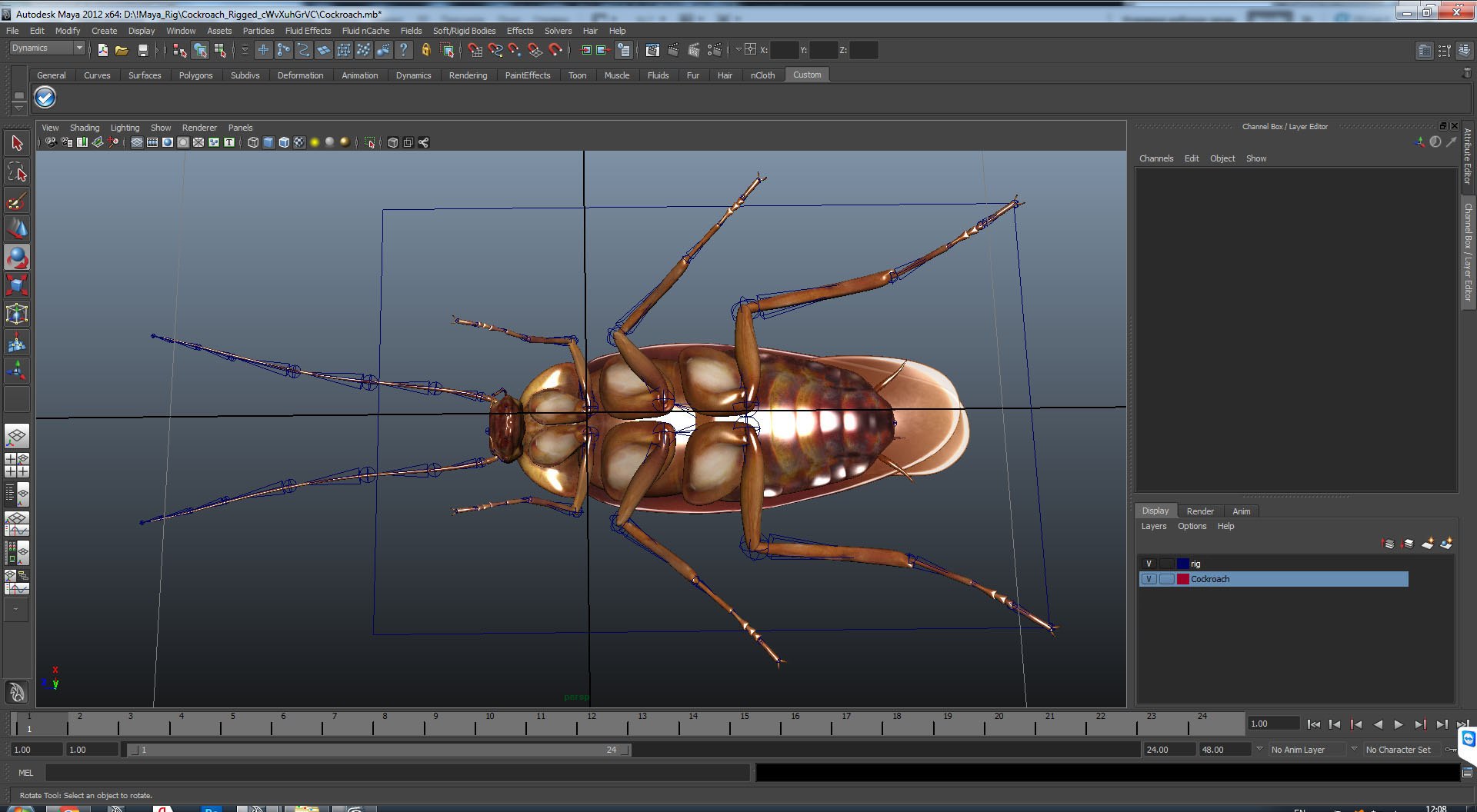
Task: Create layer from selected objects icon
Action: pyautogui.click(x=1446, y=544)
